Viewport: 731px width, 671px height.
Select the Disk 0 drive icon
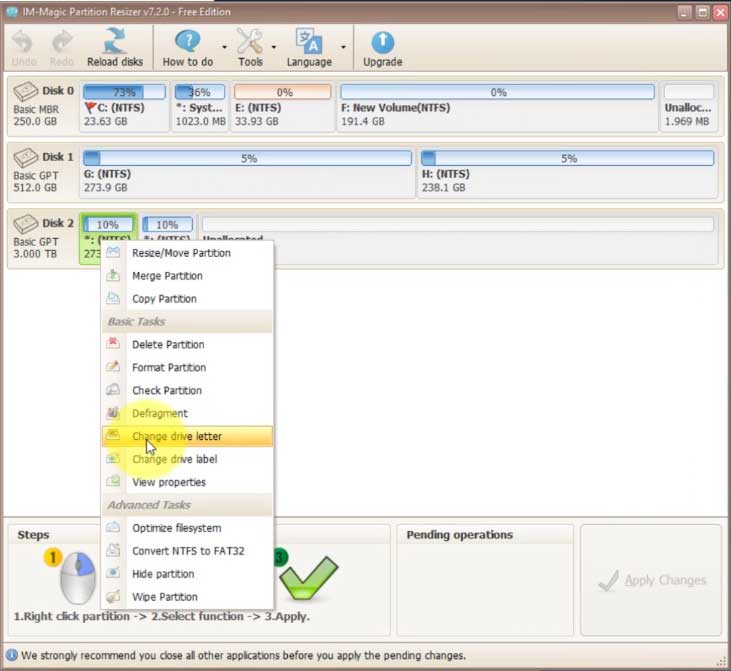(x=25, y=91)
